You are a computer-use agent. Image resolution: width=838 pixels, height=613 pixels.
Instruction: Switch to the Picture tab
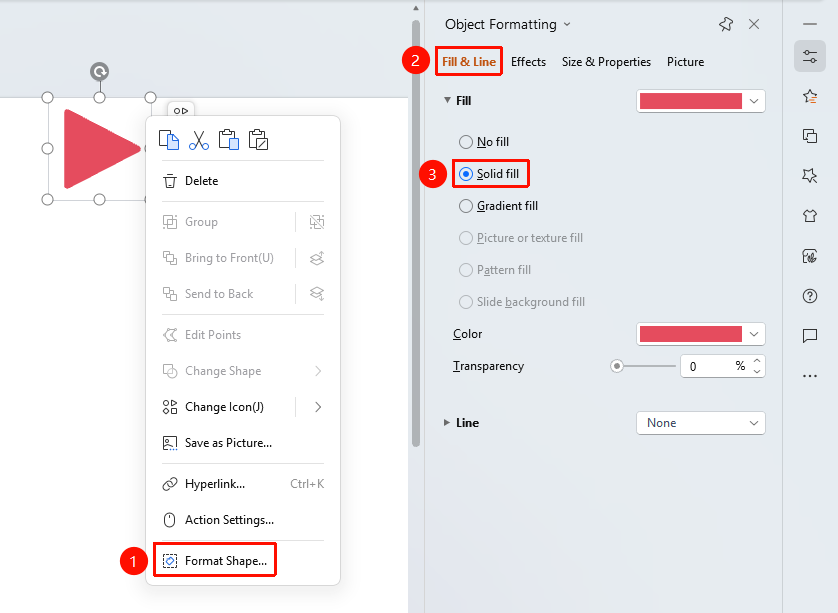(x=685, y=62)
